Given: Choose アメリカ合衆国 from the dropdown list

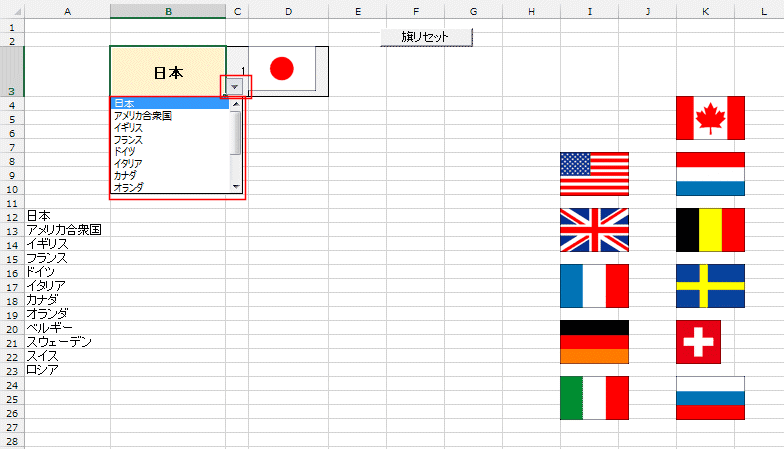Looking at the screenshot, I should 170,116.
